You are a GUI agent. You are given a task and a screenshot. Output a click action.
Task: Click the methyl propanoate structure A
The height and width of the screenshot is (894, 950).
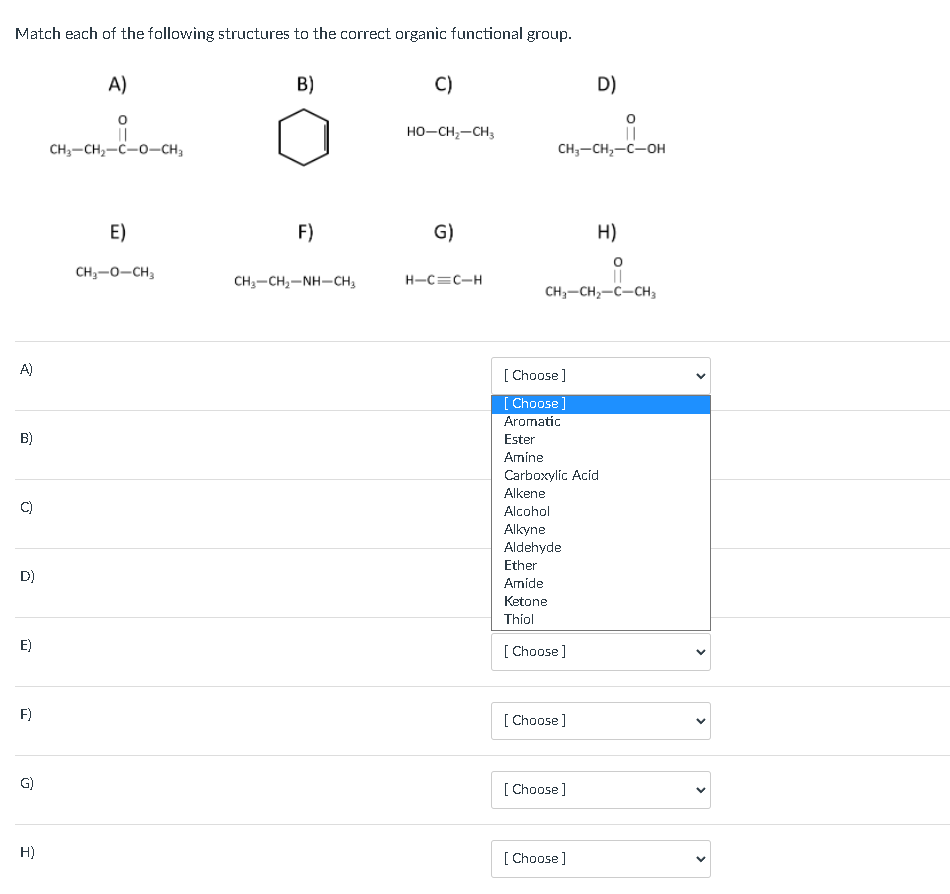(116, 136)
